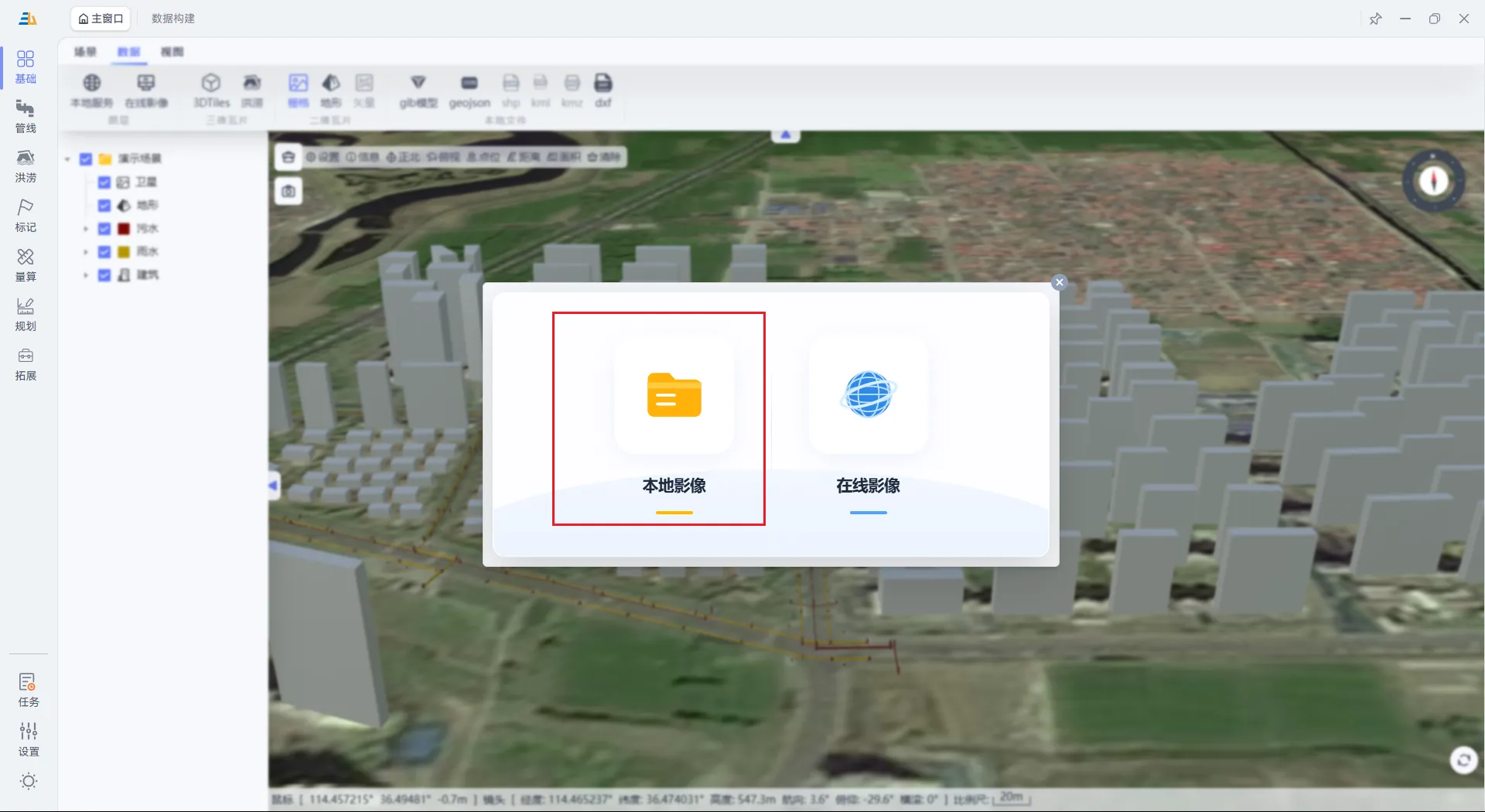The width and height of the screenshot is (1485, 812).
Task: Click the compass in the map view
Action: pyautogui.click(x=1434, y=181)
